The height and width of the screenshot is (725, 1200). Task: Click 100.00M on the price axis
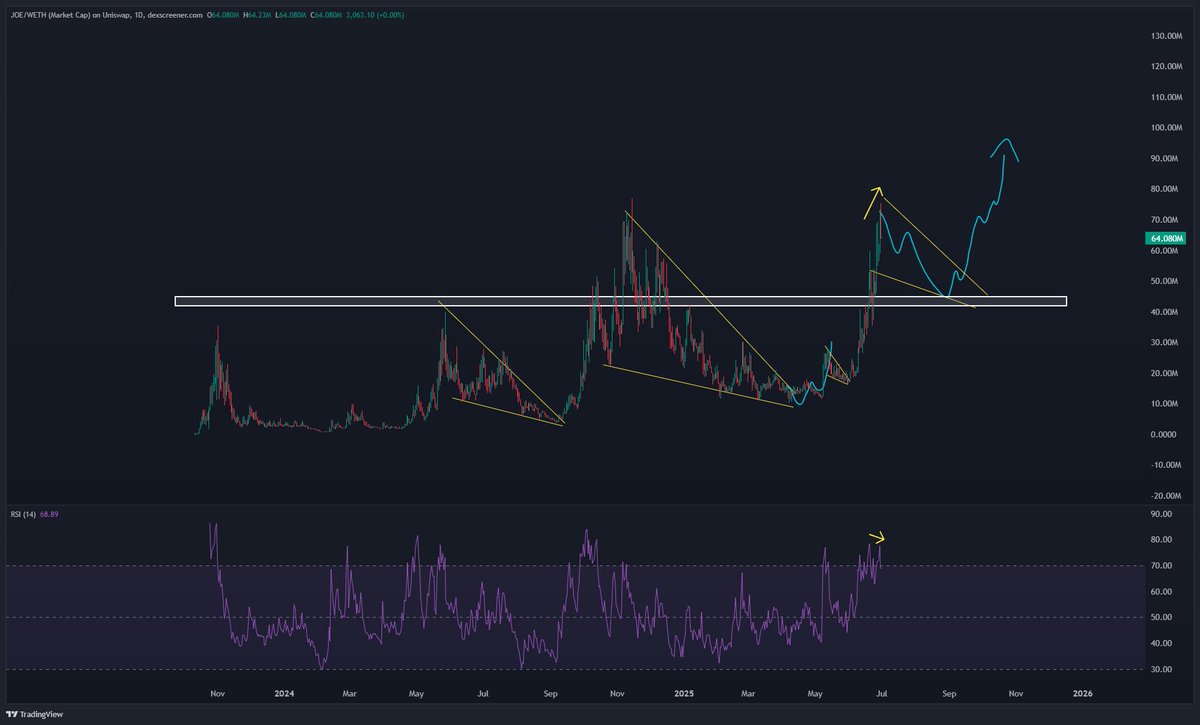click(1167, 128)
